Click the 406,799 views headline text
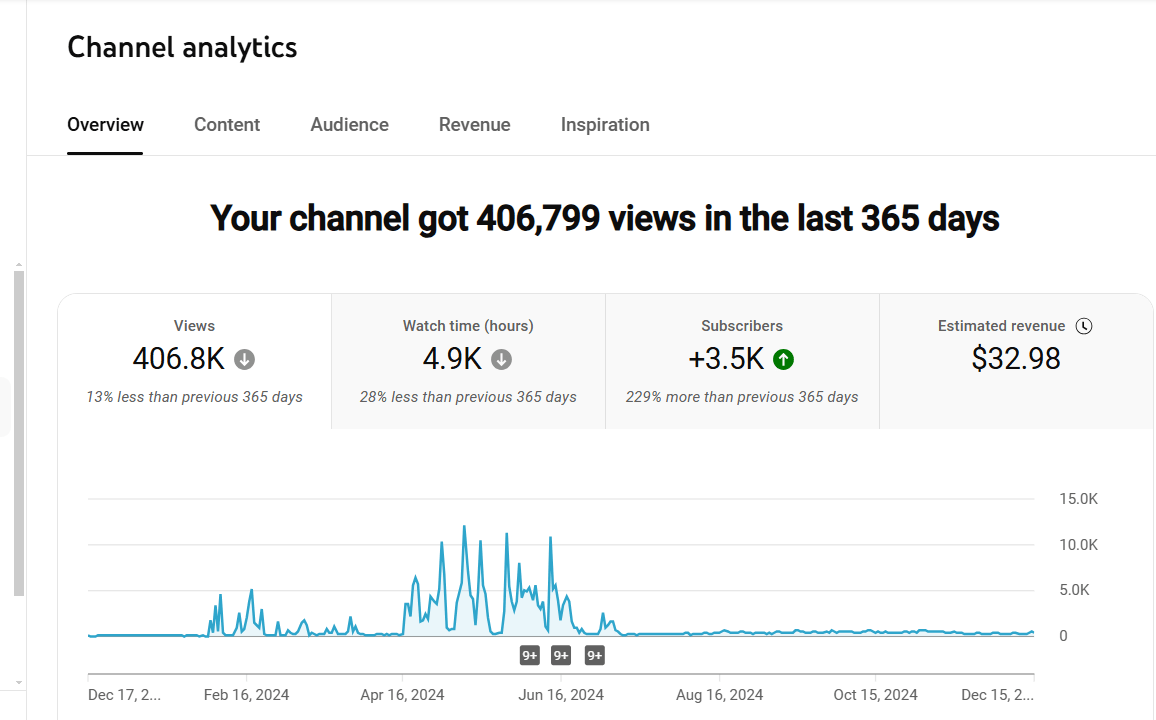1156x720 pixels. [x=605, y=219]
